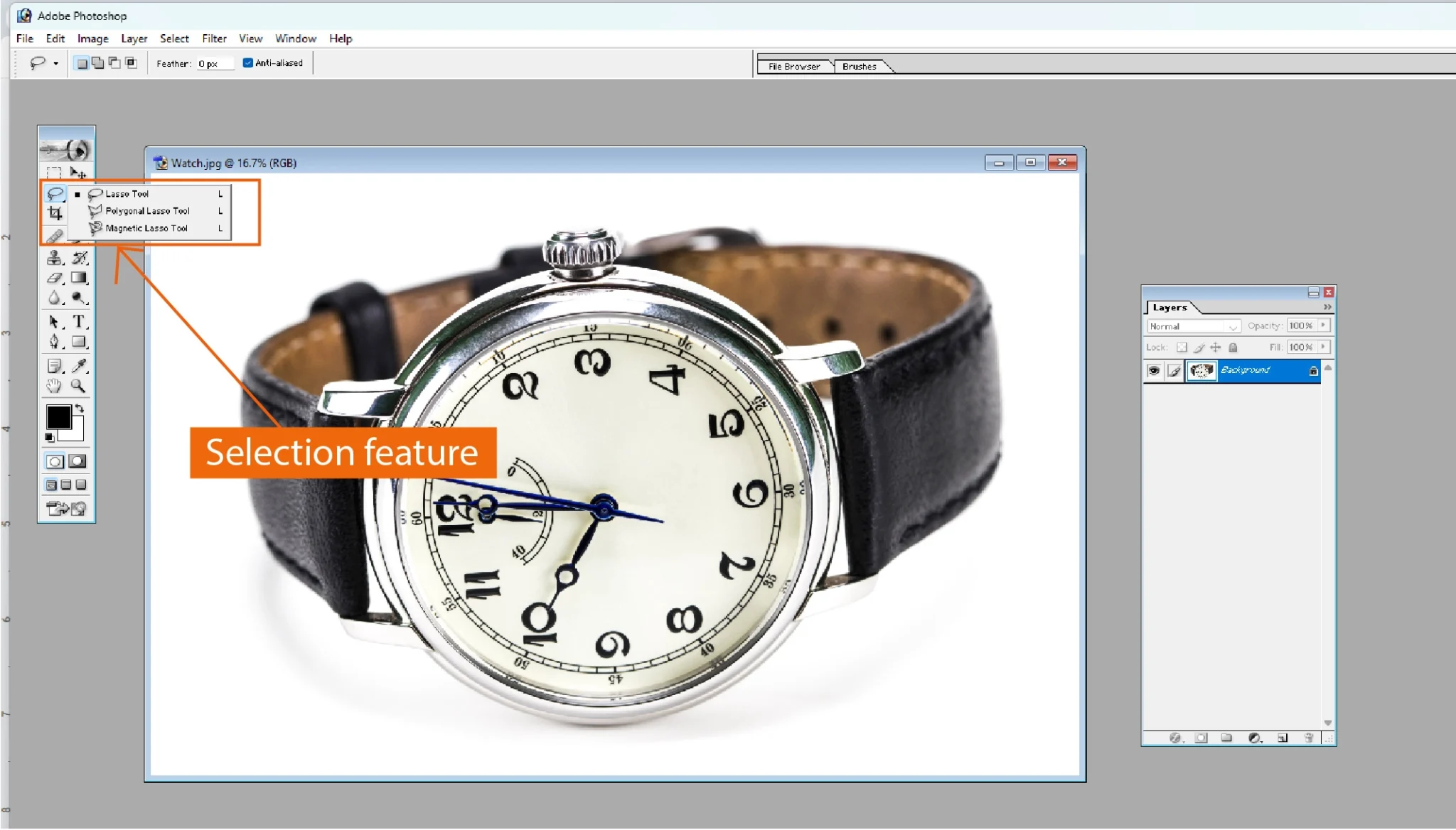Screen dimensions: 1456x830
Task: Reset default foreground and background colors
Action: pos(50,437)
